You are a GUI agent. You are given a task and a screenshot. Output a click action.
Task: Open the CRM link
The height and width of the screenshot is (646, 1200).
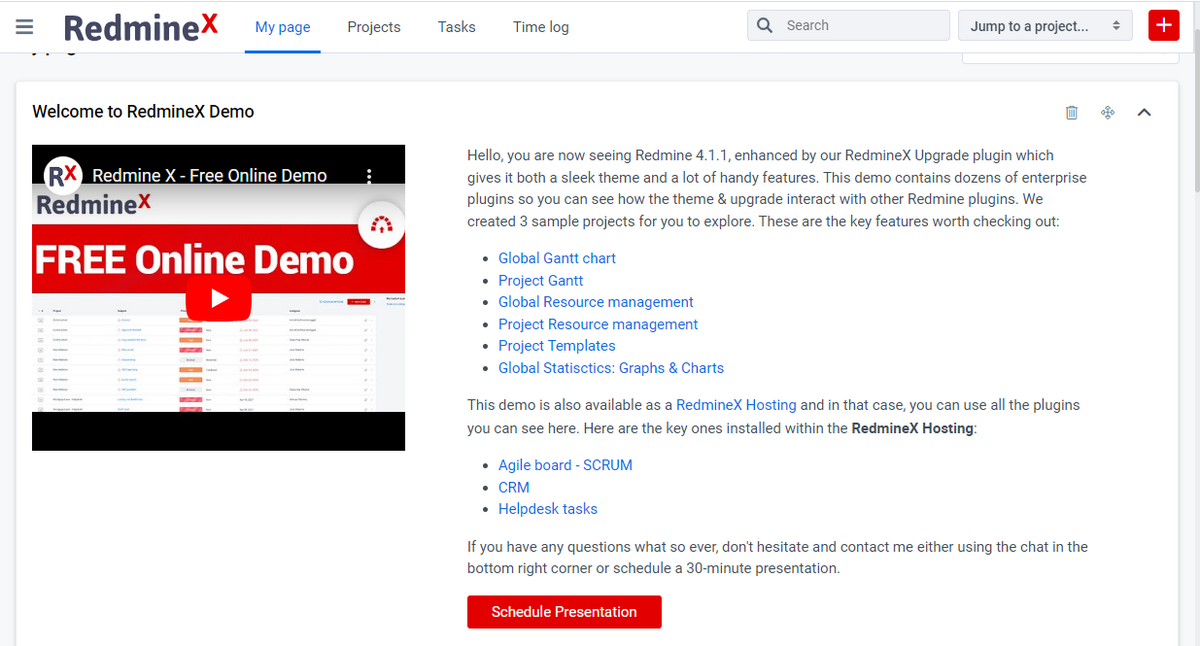514,487
